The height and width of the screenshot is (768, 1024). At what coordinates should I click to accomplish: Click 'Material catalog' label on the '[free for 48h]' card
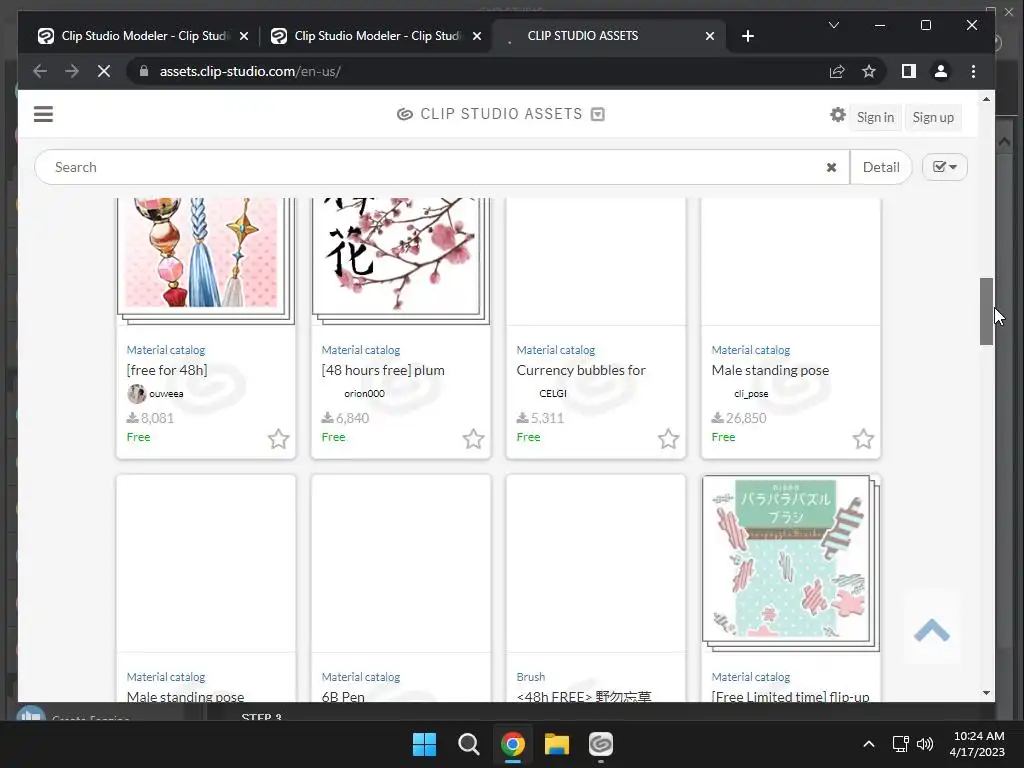[x=166, y=350]
